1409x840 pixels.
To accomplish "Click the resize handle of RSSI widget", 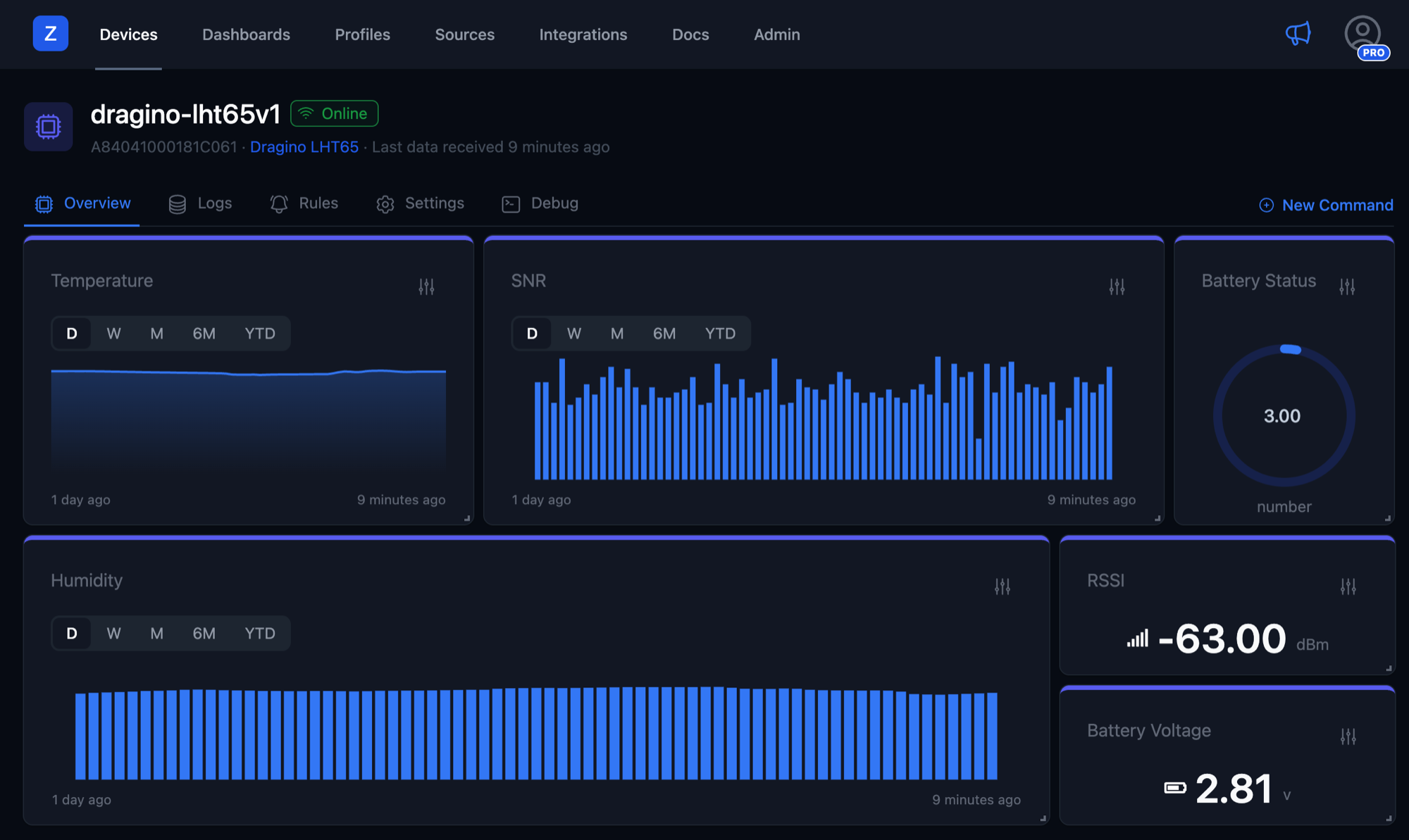I will point(1389,668).
